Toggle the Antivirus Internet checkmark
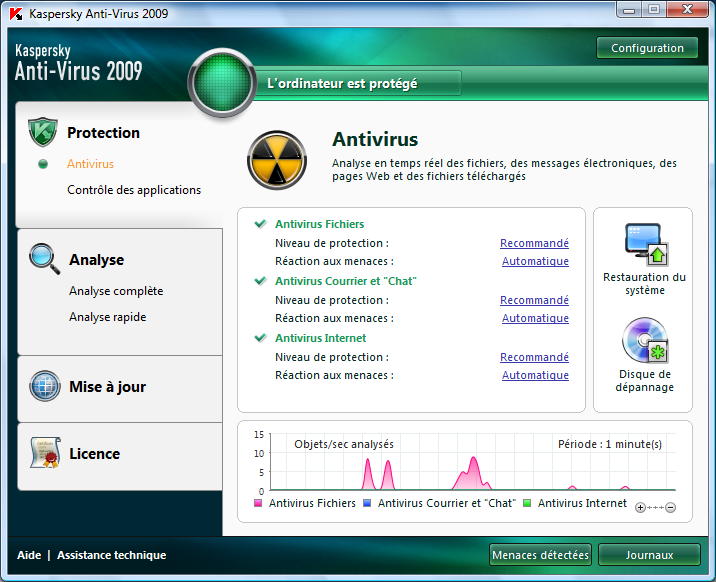The width and height of the screenshot is (716, 582). coord(261,338)
